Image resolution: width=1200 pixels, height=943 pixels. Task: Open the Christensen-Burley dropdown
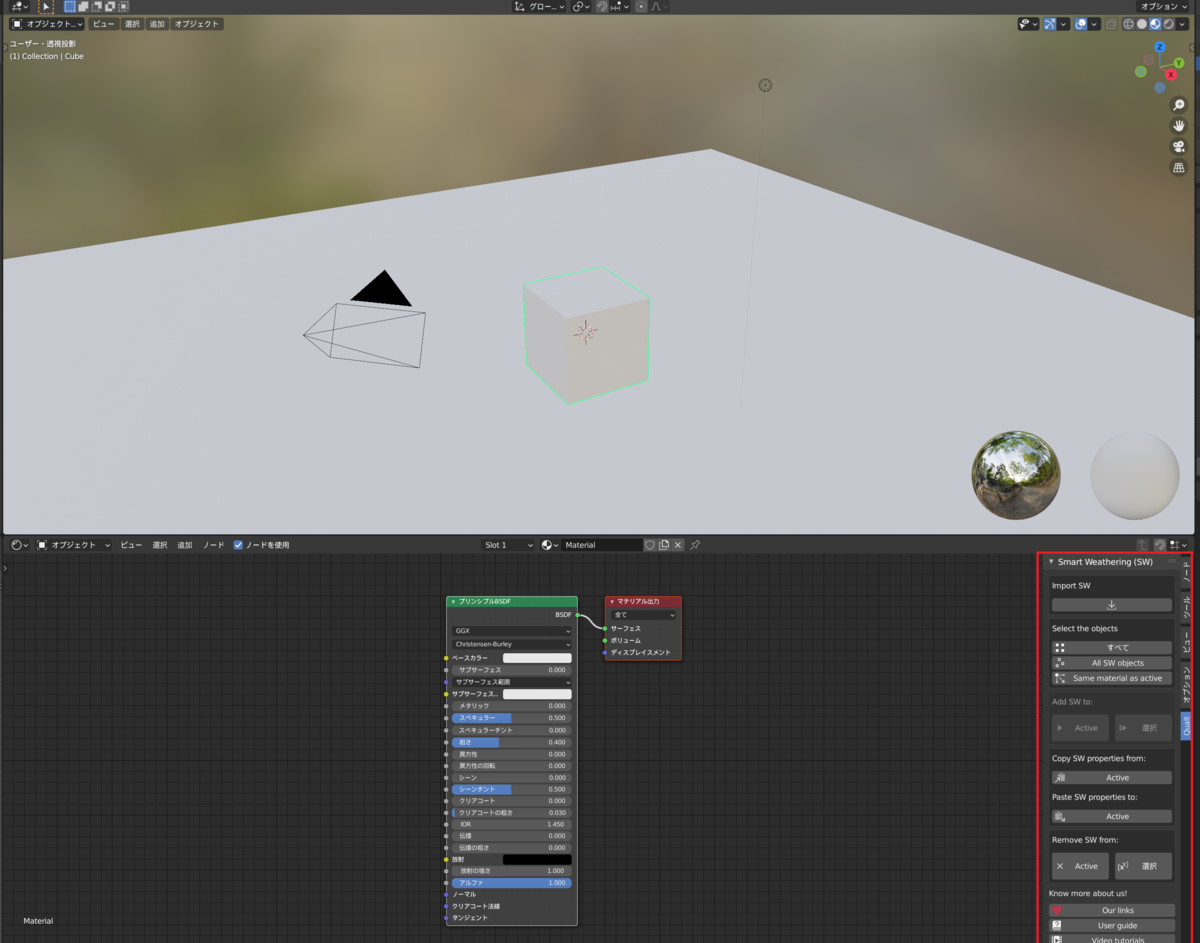coord(512,644)
